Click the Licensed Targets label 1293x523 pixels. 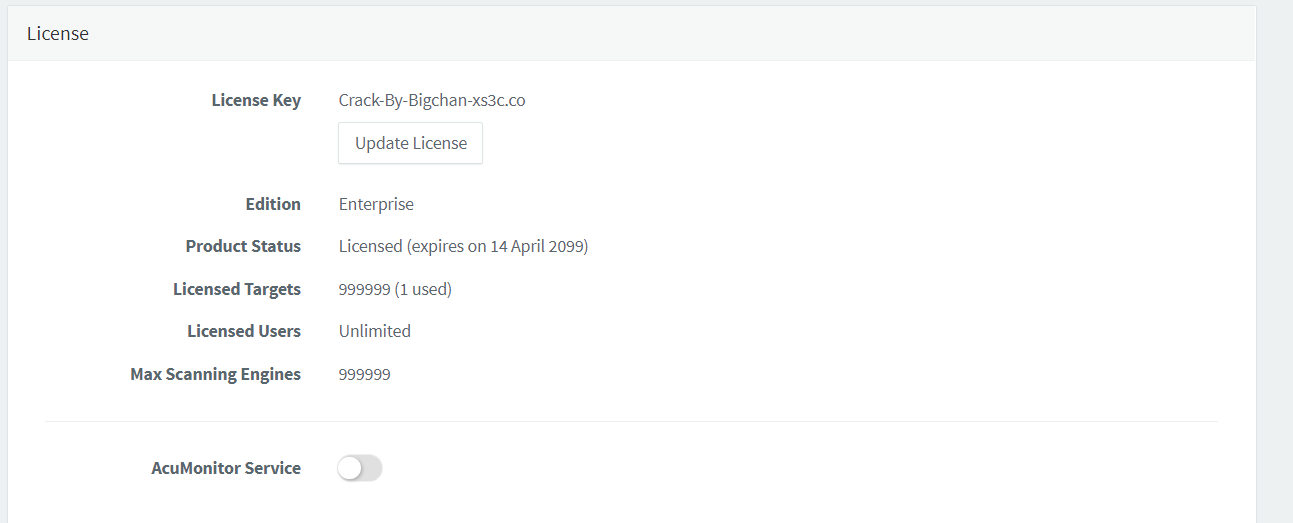[237, 289]
